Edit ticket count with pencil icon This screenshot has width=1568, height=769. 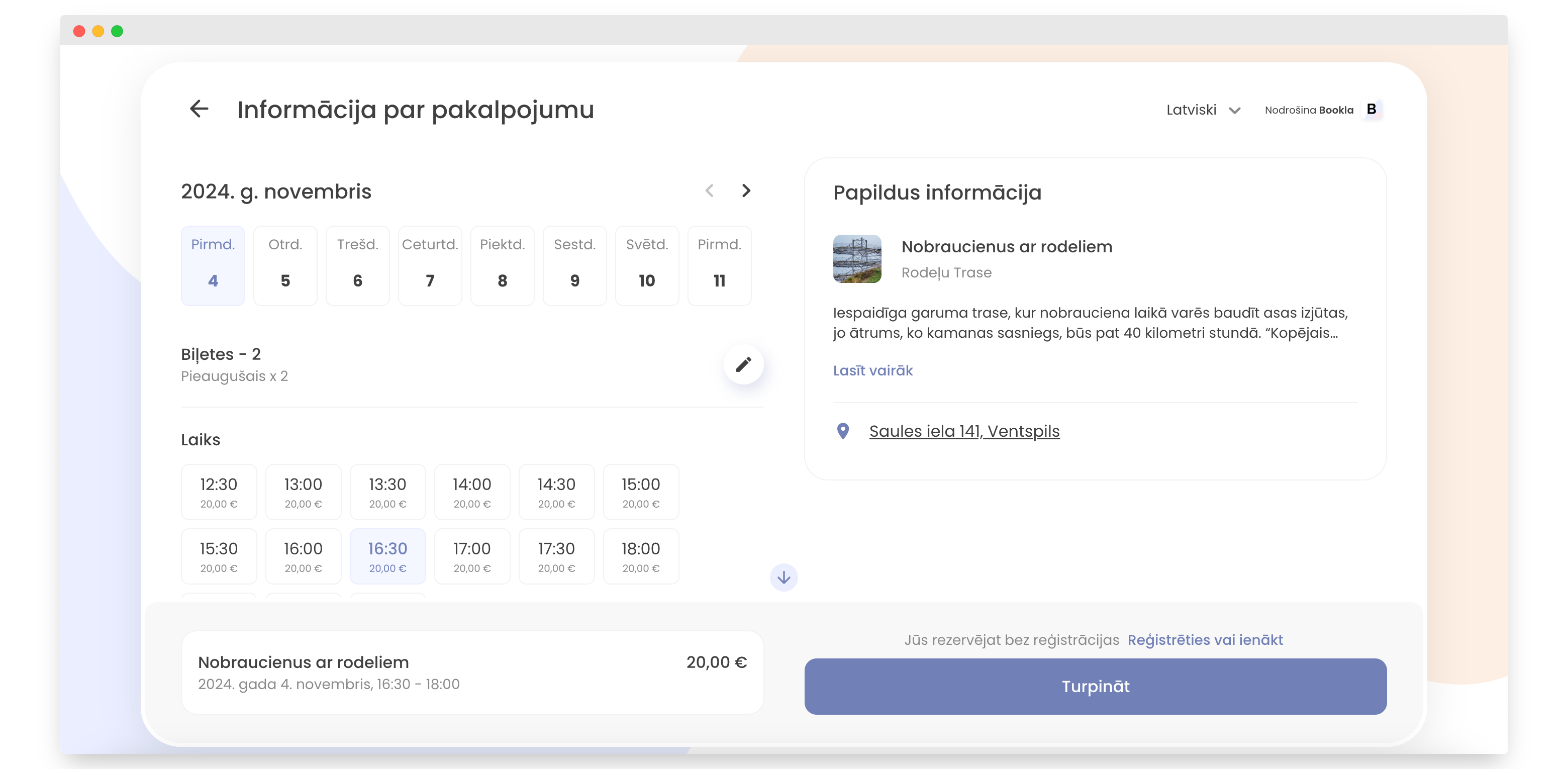[743, 364]
